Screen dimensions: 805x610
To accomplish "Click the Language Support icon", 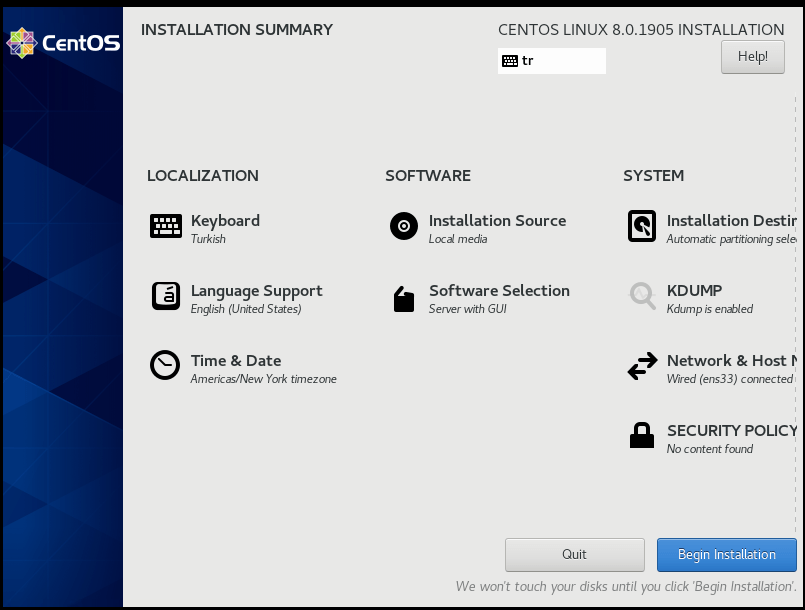I will pos(165,296).
